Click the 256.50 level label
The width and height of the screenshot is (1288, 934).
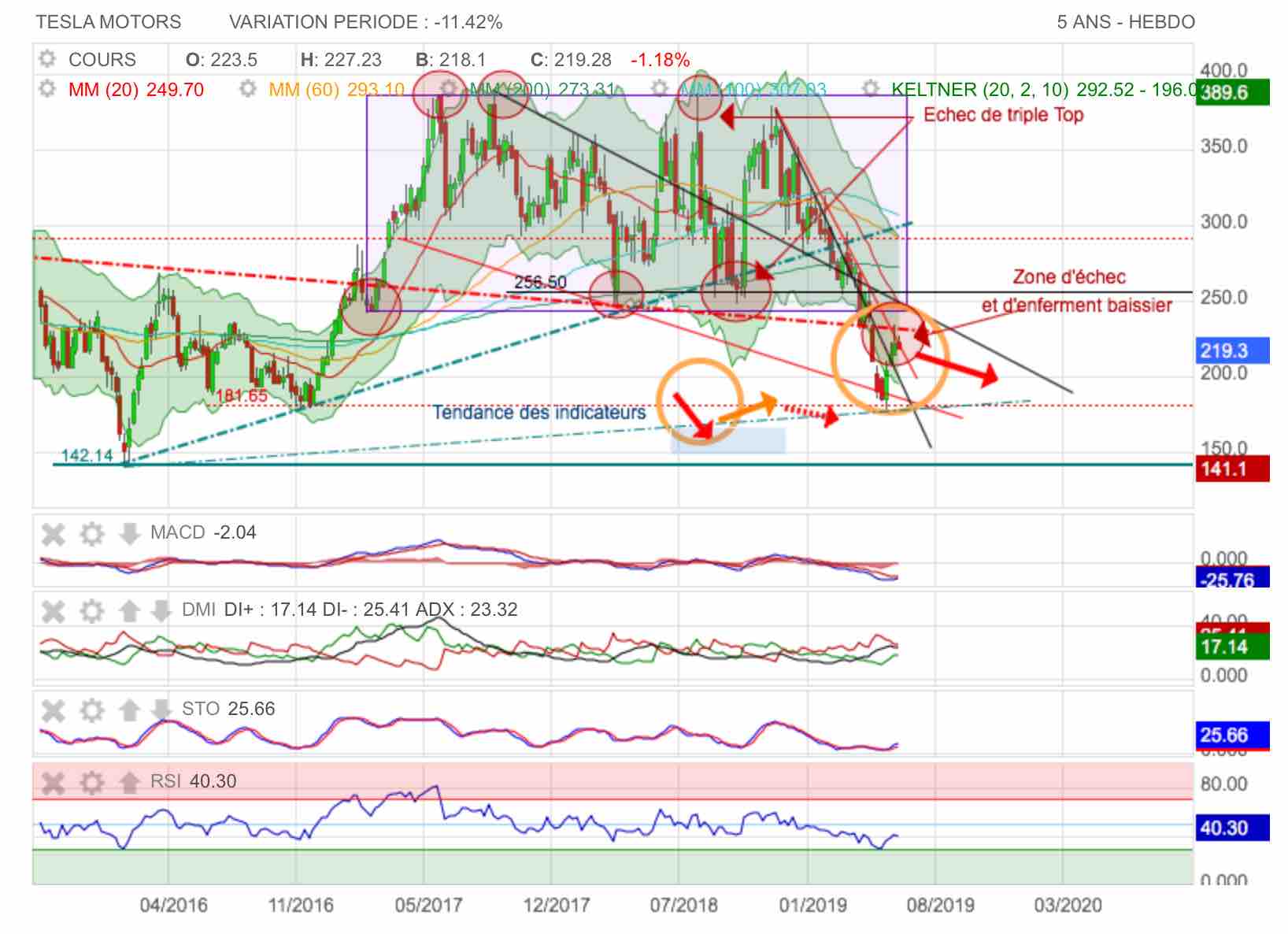(x=540, y=282)
